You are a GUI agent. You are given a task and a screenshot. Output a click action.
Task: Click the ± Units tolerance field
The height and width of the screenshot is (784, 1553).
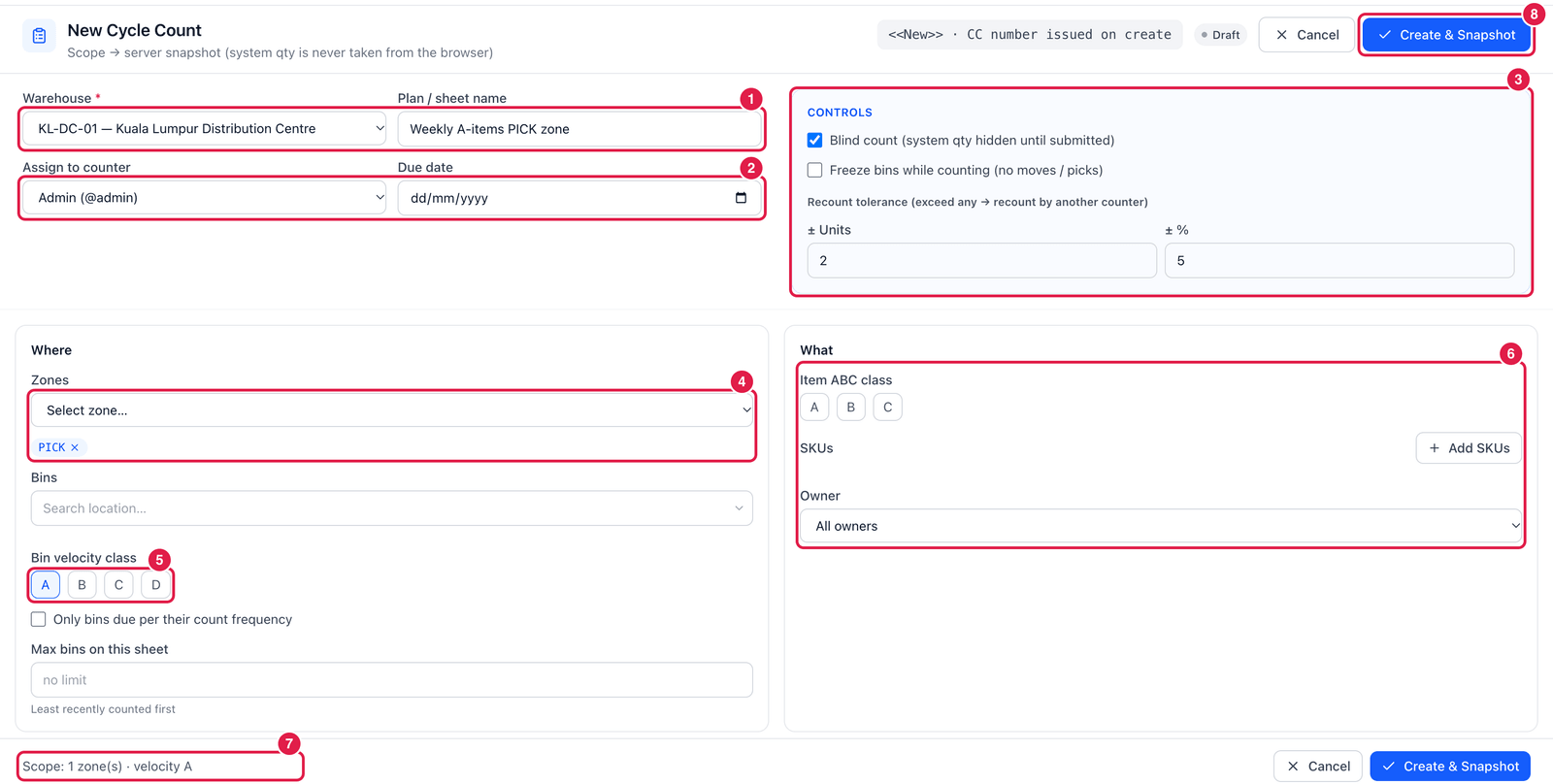pos(982,261)
